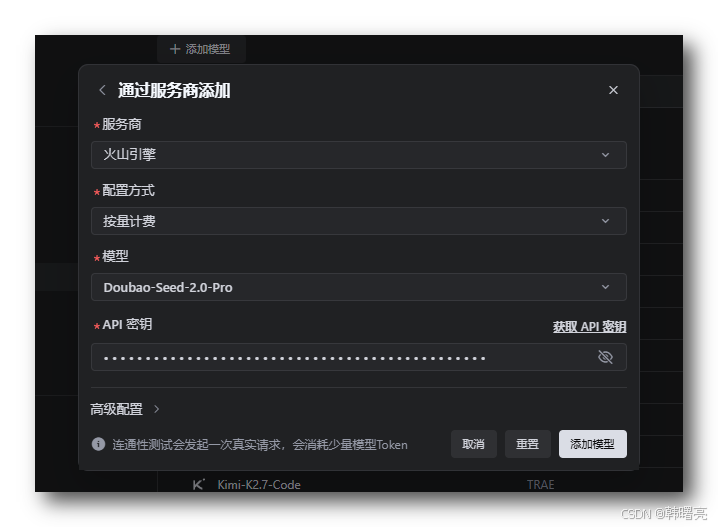This screenshot has width=718, height=527.
Task: Click the 取消 button
Action: (x=473, y=444)
